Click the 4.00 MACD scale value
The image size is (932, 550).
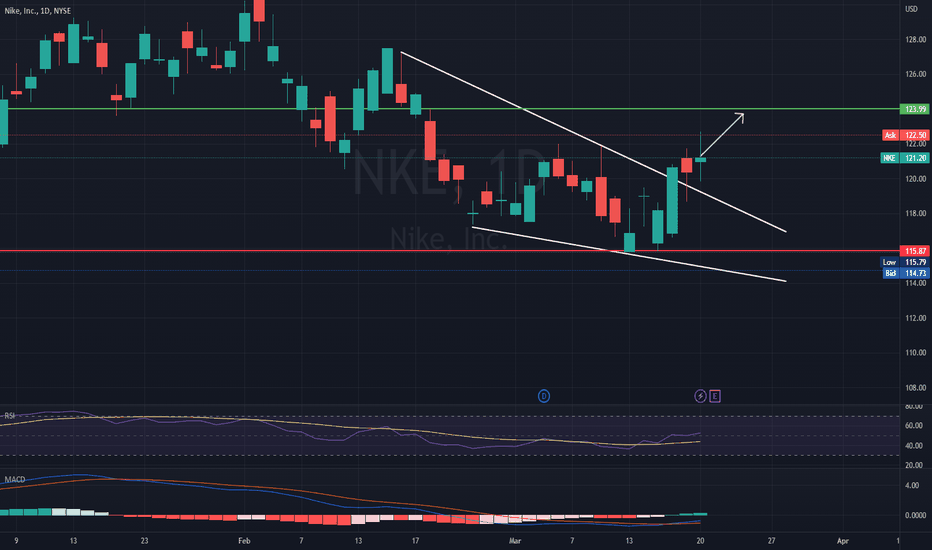coord(912,485)
